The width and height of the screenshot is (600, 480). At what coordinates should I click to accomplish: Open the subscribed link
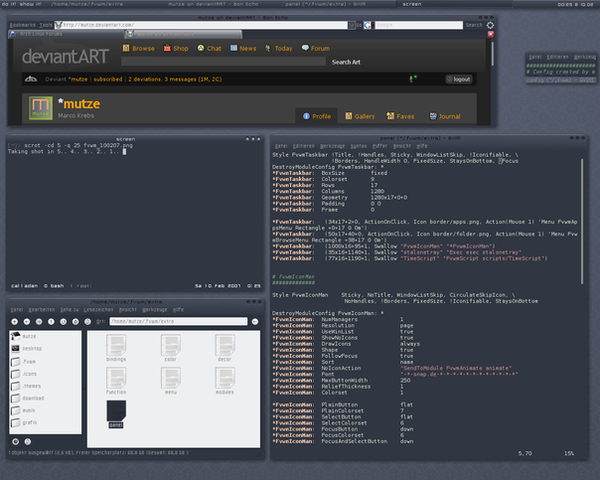coord(108,79)
